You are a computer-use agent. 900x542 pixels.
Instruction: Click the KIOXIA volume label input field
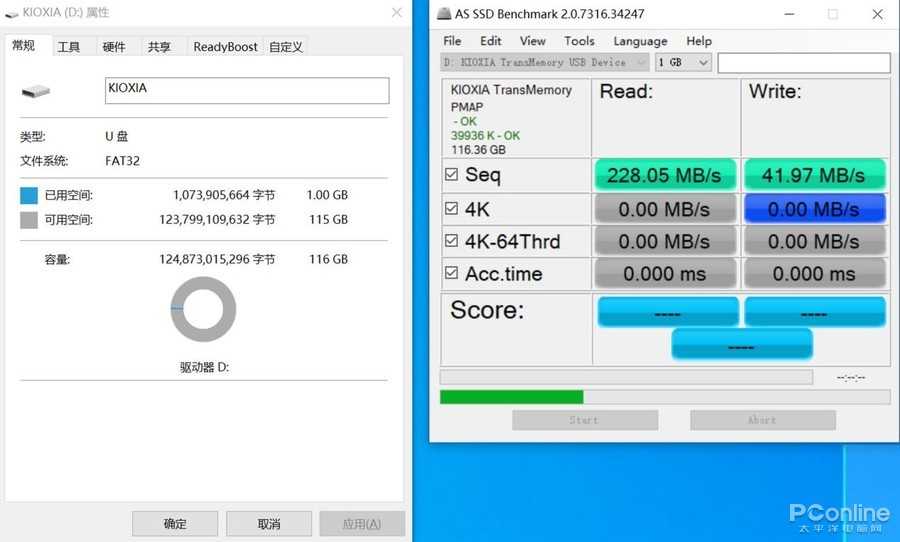coord(247,91)
